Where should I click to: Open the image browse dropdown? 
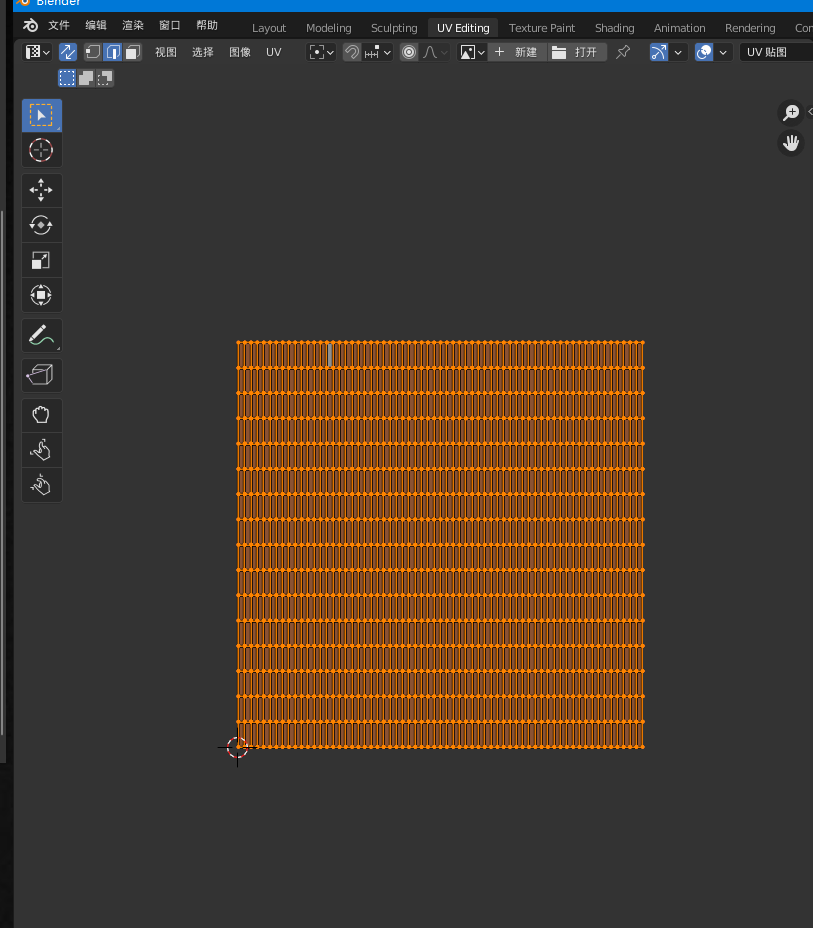pyautogui.click(x=472, y=52)
